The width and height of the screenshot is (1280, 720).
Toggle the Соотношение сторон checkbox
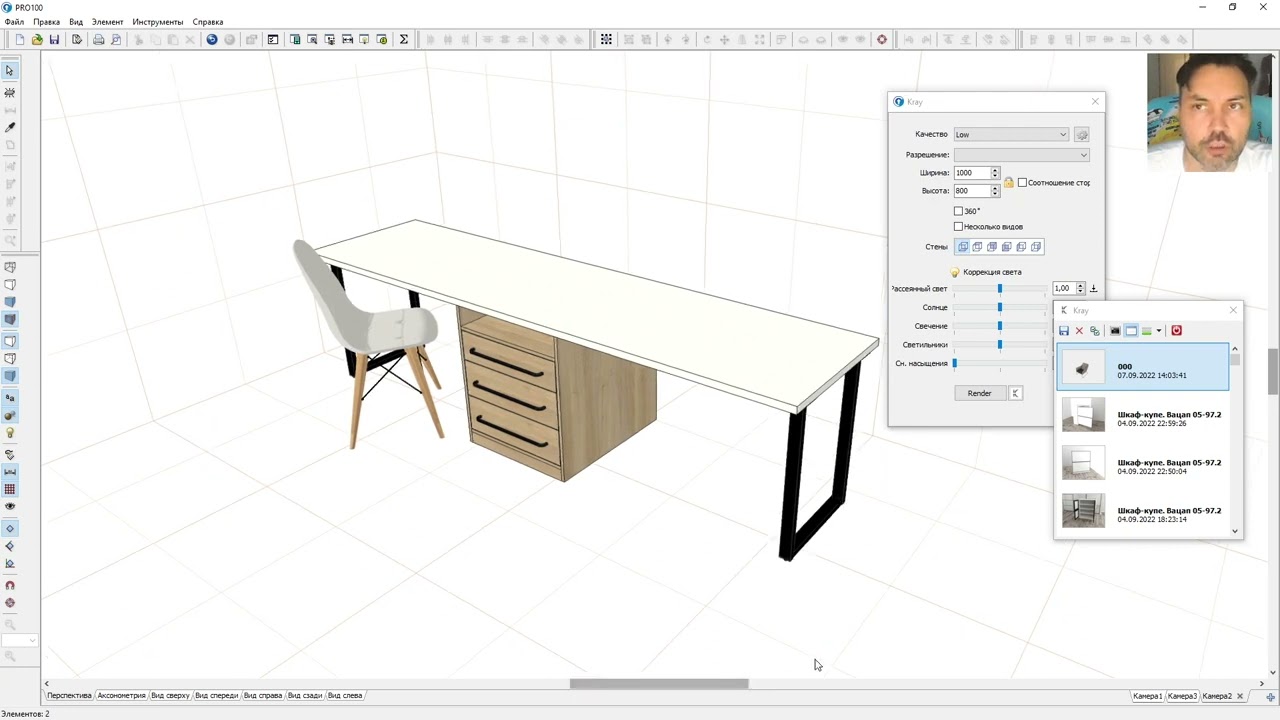[1022, 183]
